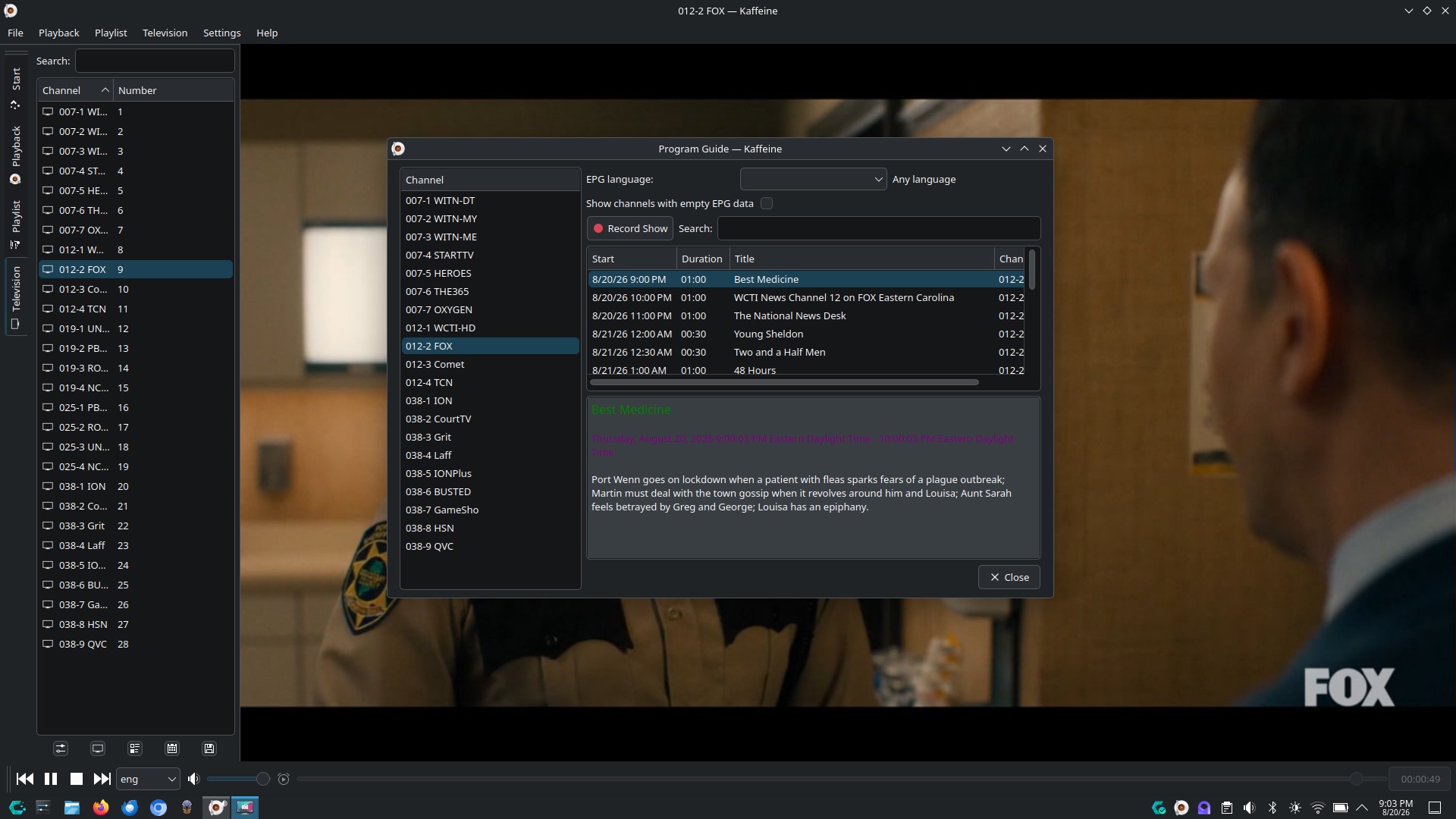Click the timer play icon beside the seek bar
1456x819 pixels.
284,779
